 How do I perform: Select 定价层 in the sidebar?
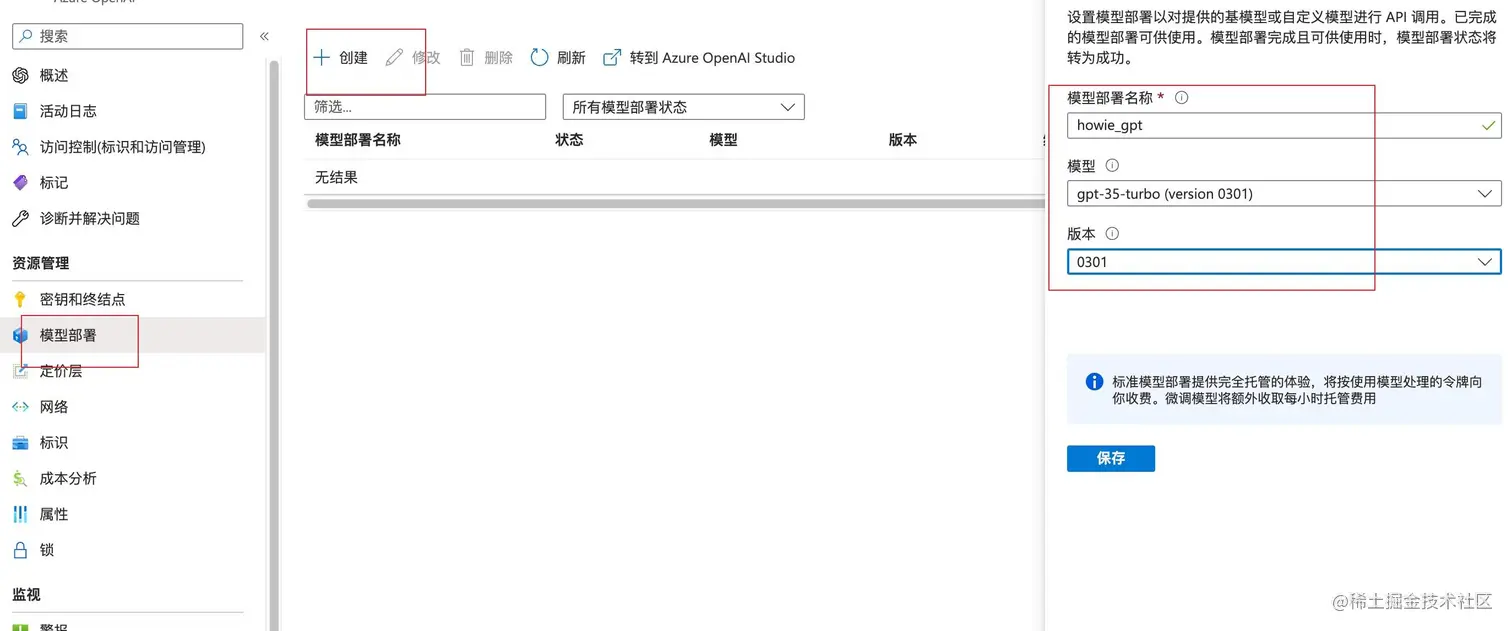61,371
